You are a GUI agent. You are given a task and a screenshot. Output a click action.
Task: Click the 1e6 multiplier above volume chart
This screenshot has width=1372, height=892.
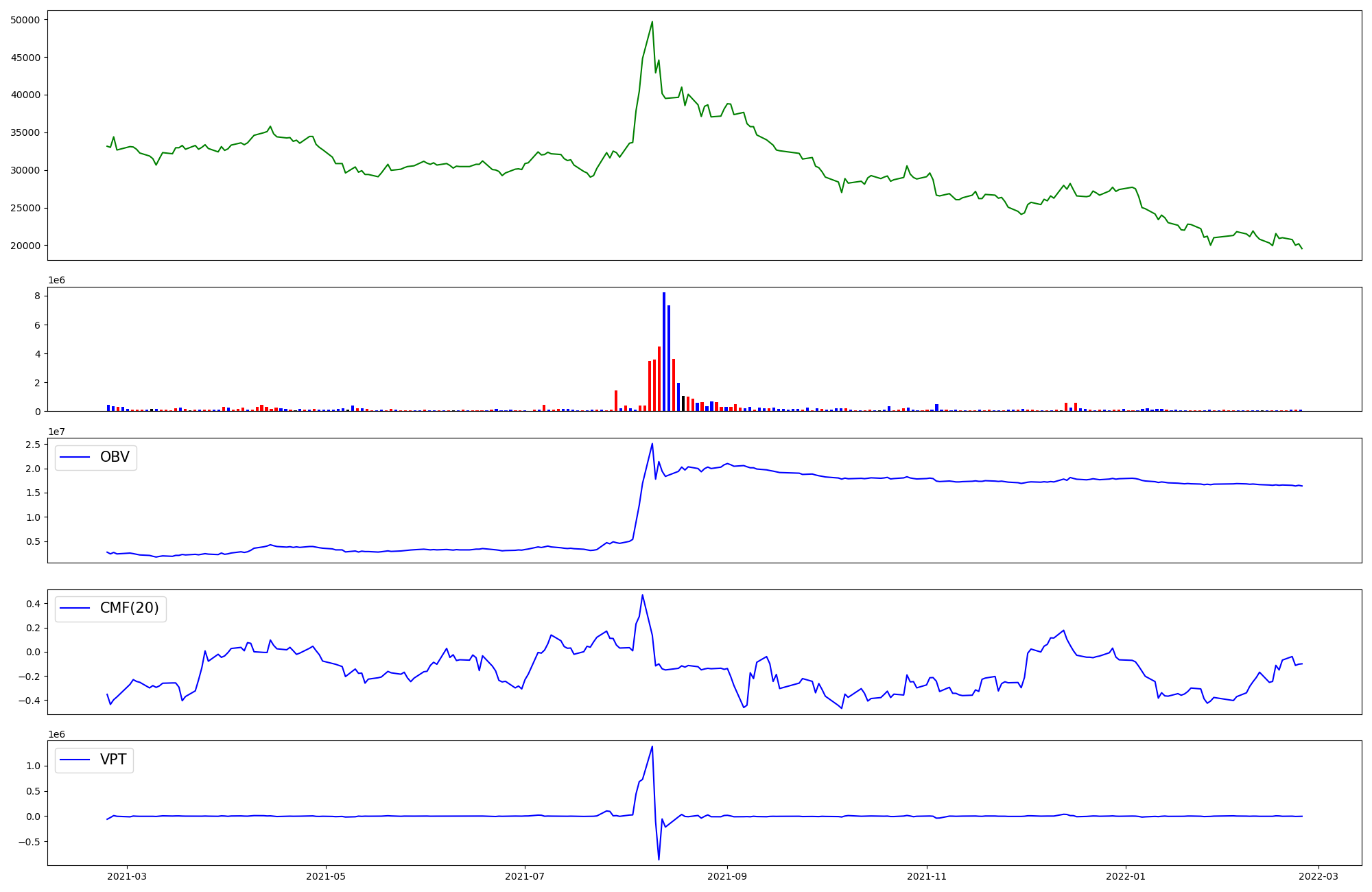point(56,280)
